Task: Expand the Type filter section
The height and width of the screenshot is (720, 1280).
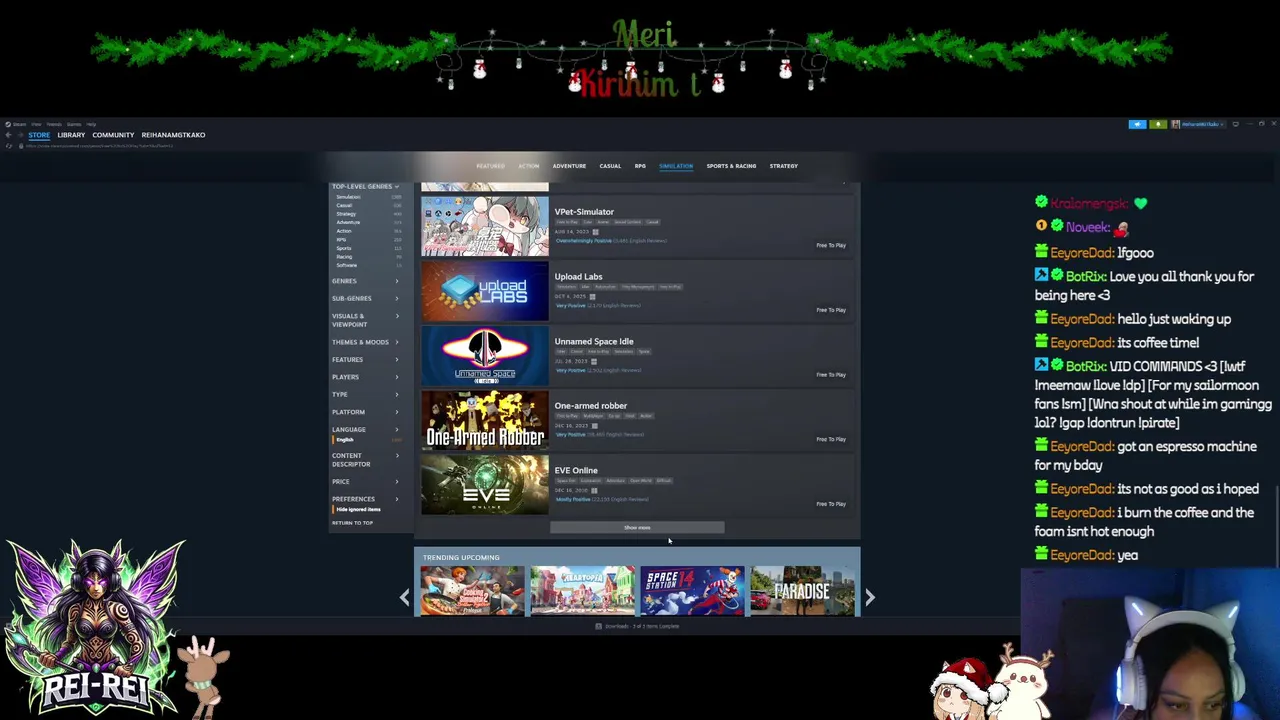Action: coord(365,394)
